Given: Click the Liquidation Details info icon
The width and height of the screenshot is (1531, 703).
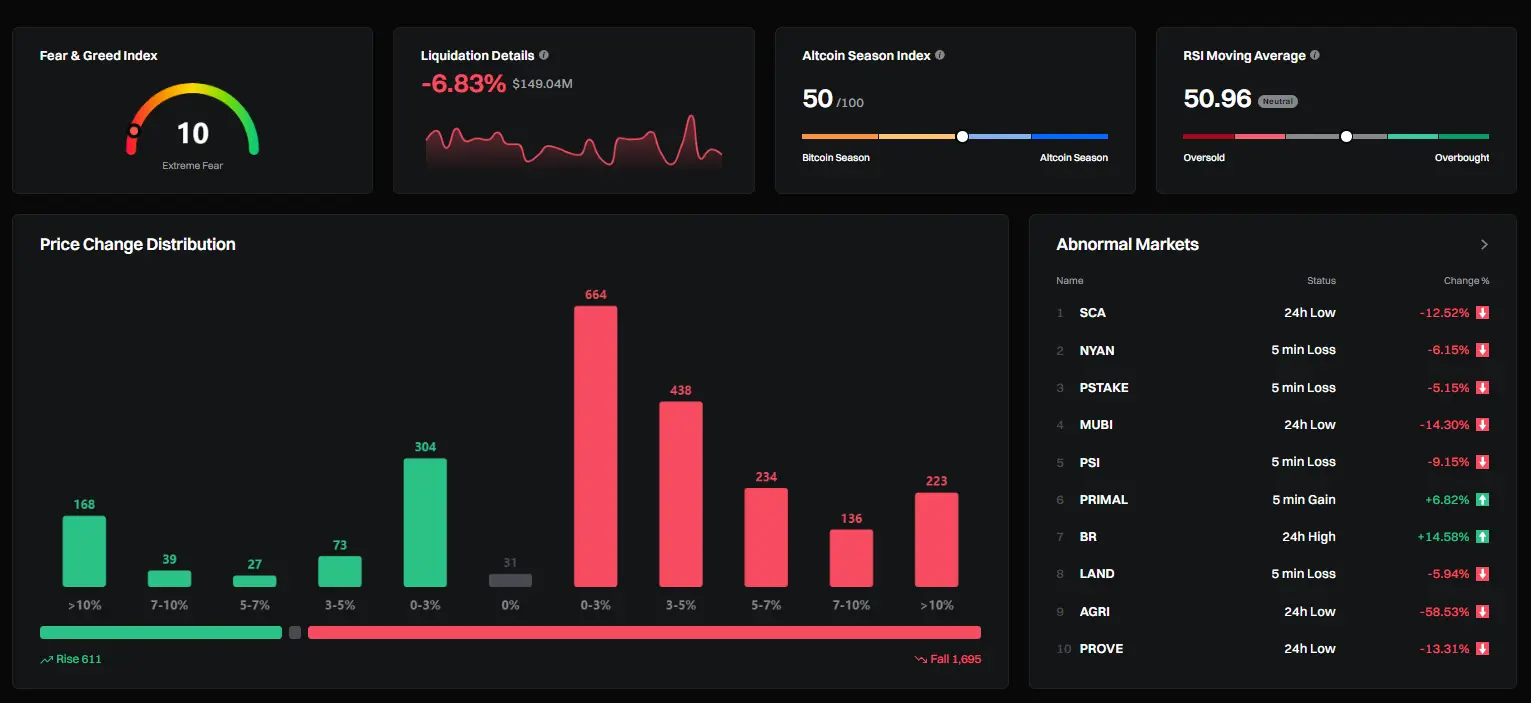Looking at the screenshot, I should [544, 55].
